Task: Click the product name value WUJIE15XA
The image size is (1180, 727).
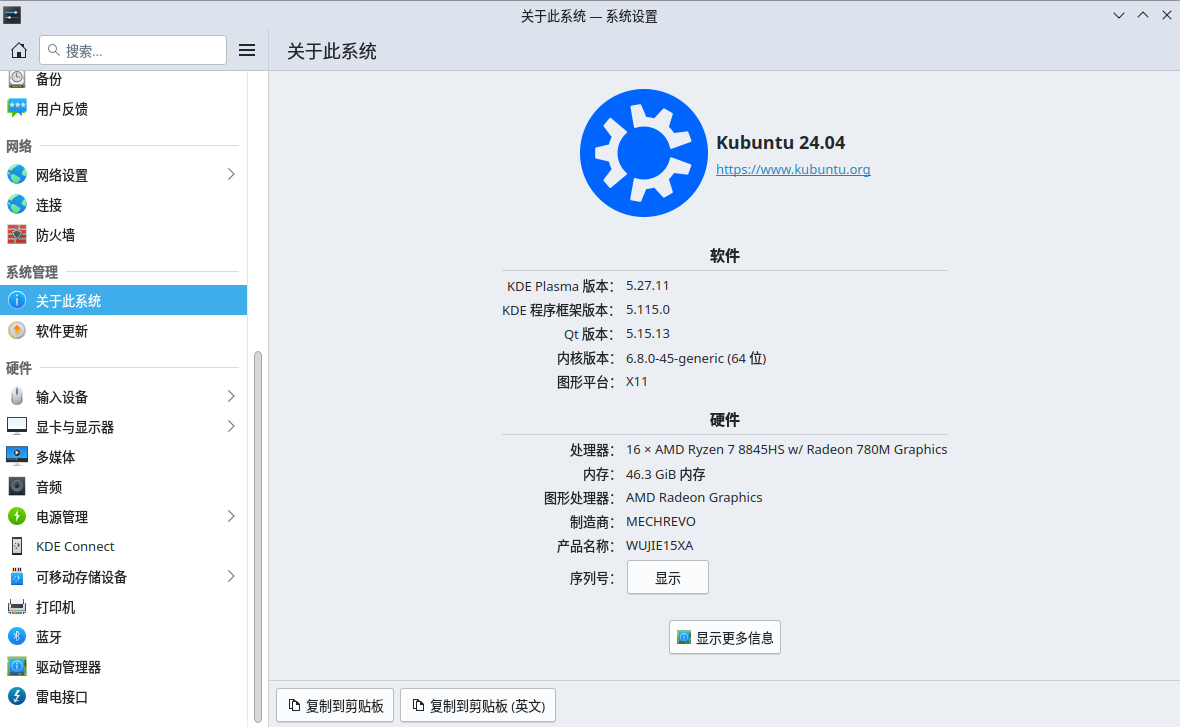Action: tap(660, 546)
